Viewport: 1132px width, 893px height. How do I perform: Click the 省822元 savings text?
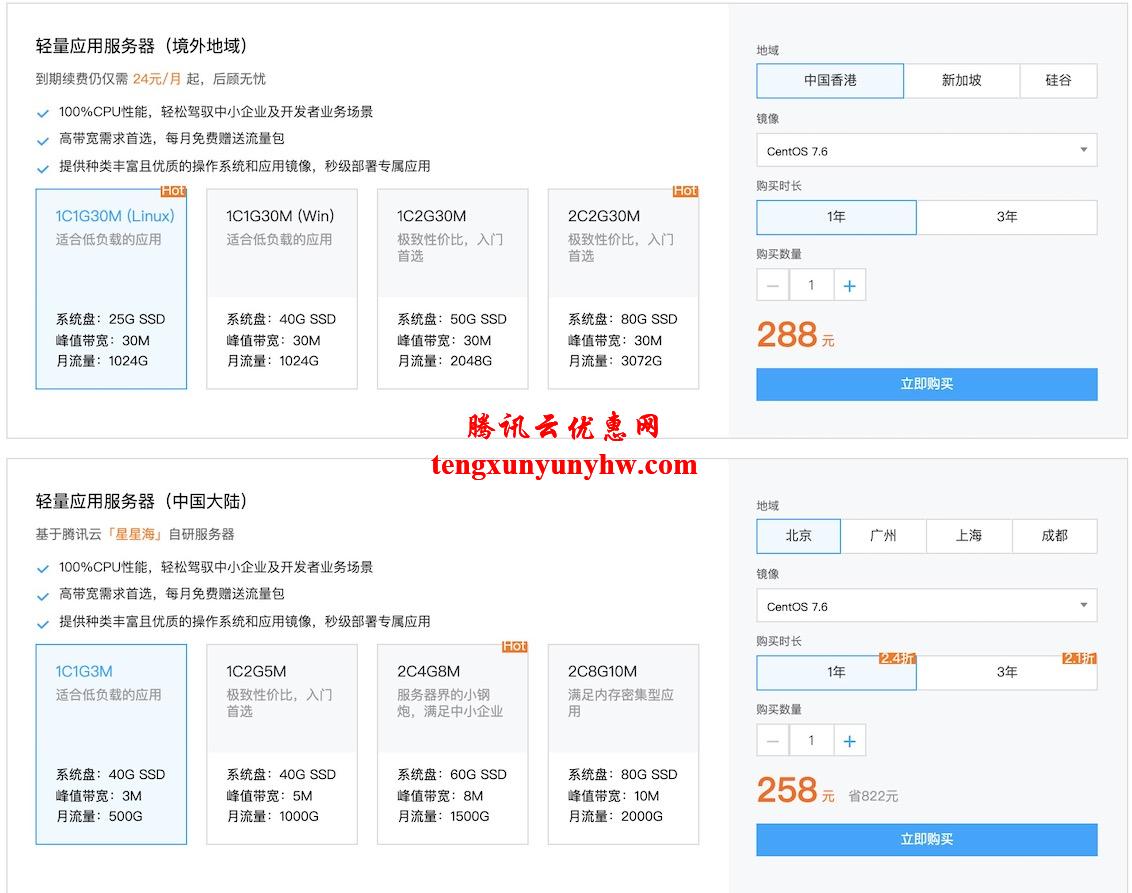[x=873, y=796]
